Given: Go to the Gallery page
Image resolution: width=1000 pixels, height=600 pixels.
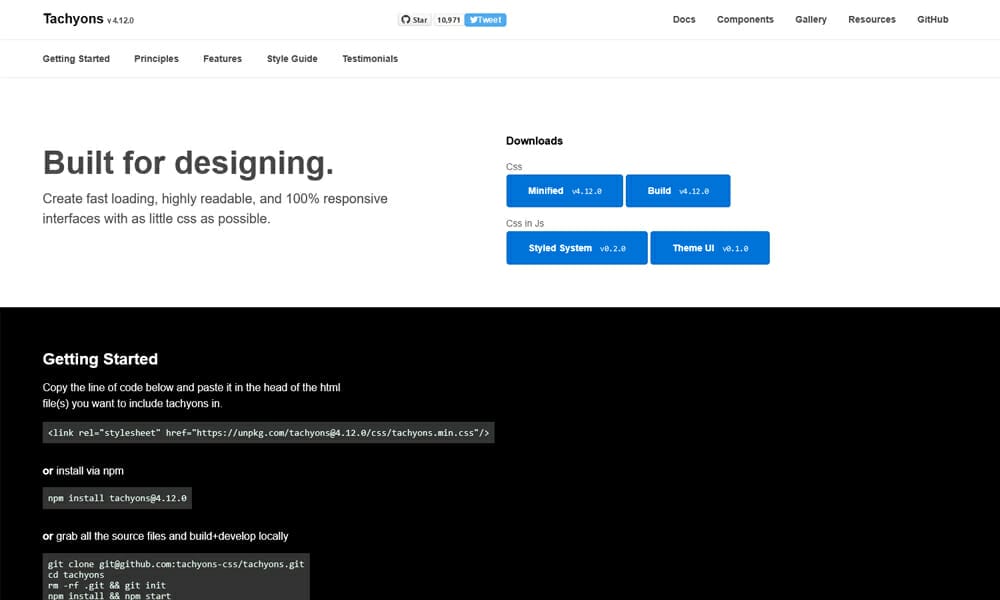Looking at the screenshot, I should (811, 20).
